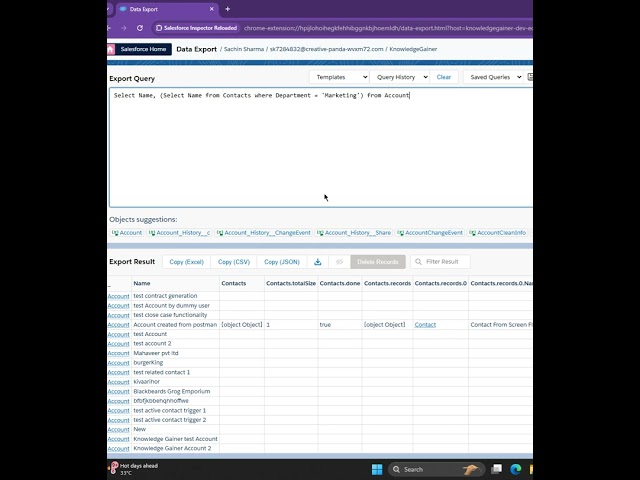
Task: Click the Delete Records button
Action: (378, 262)
